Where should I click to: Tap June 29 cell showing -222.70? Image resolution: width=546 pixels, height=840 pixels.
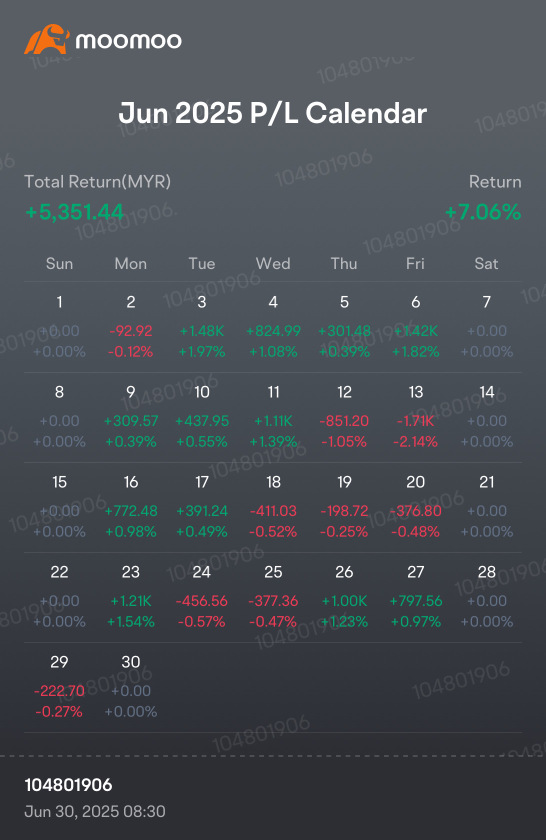pos(59,687)
